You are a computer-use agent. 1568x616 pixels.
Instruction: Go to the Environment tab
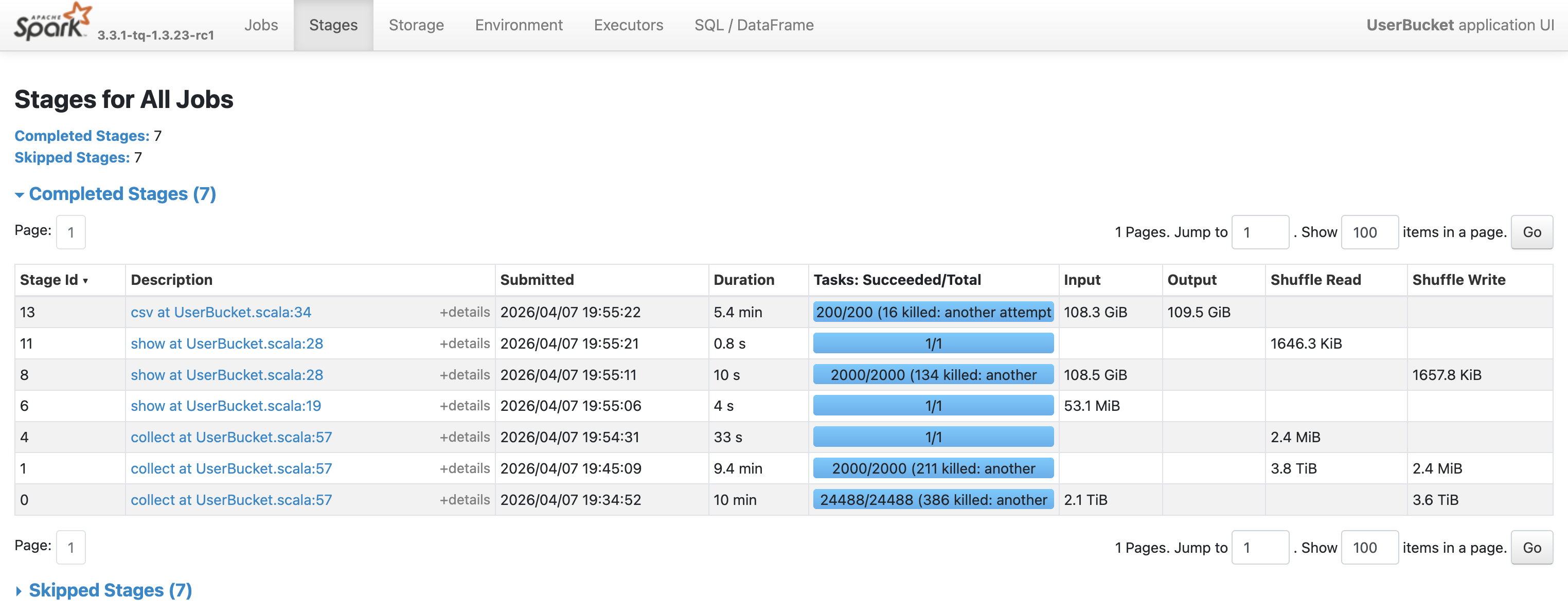[519, 25]
